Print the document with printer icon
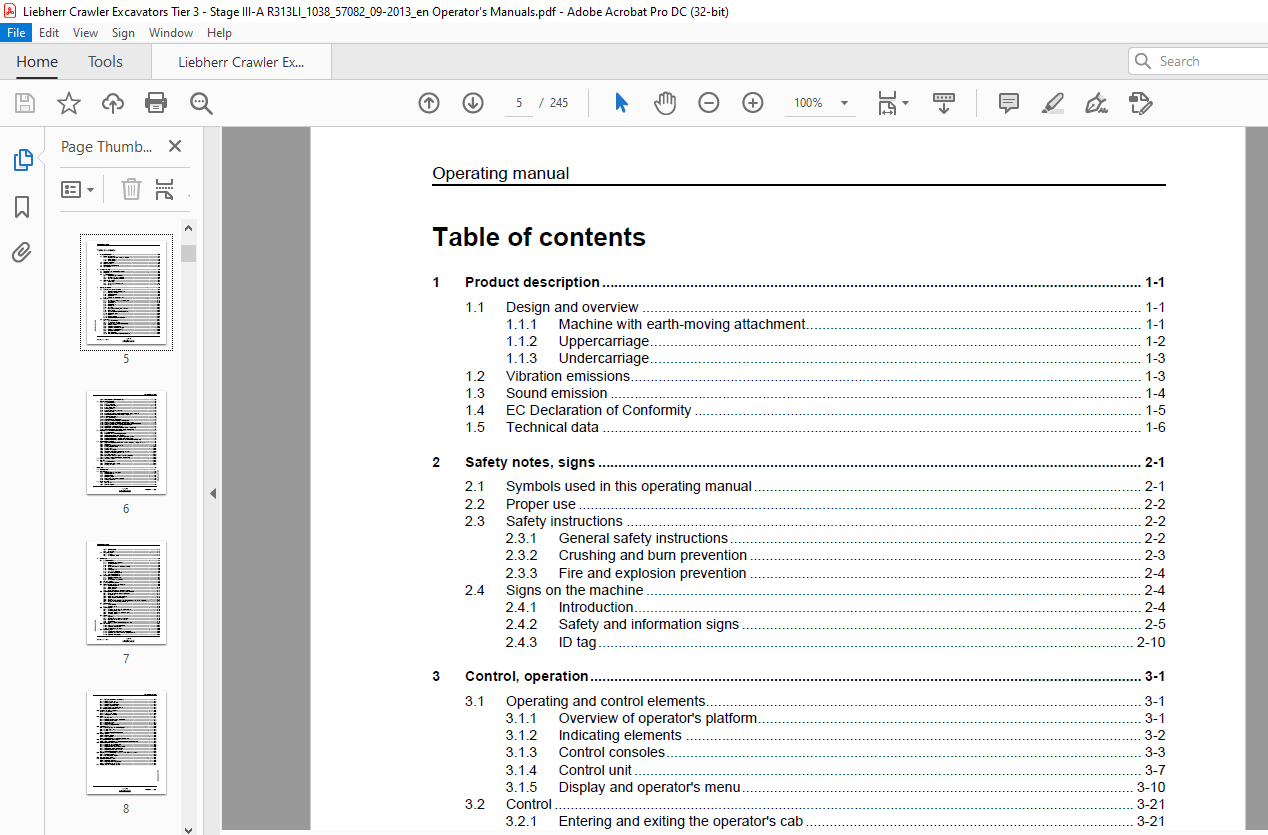Screen dimensions: 1268x835 pyautogui.click(x=156, y=103)
